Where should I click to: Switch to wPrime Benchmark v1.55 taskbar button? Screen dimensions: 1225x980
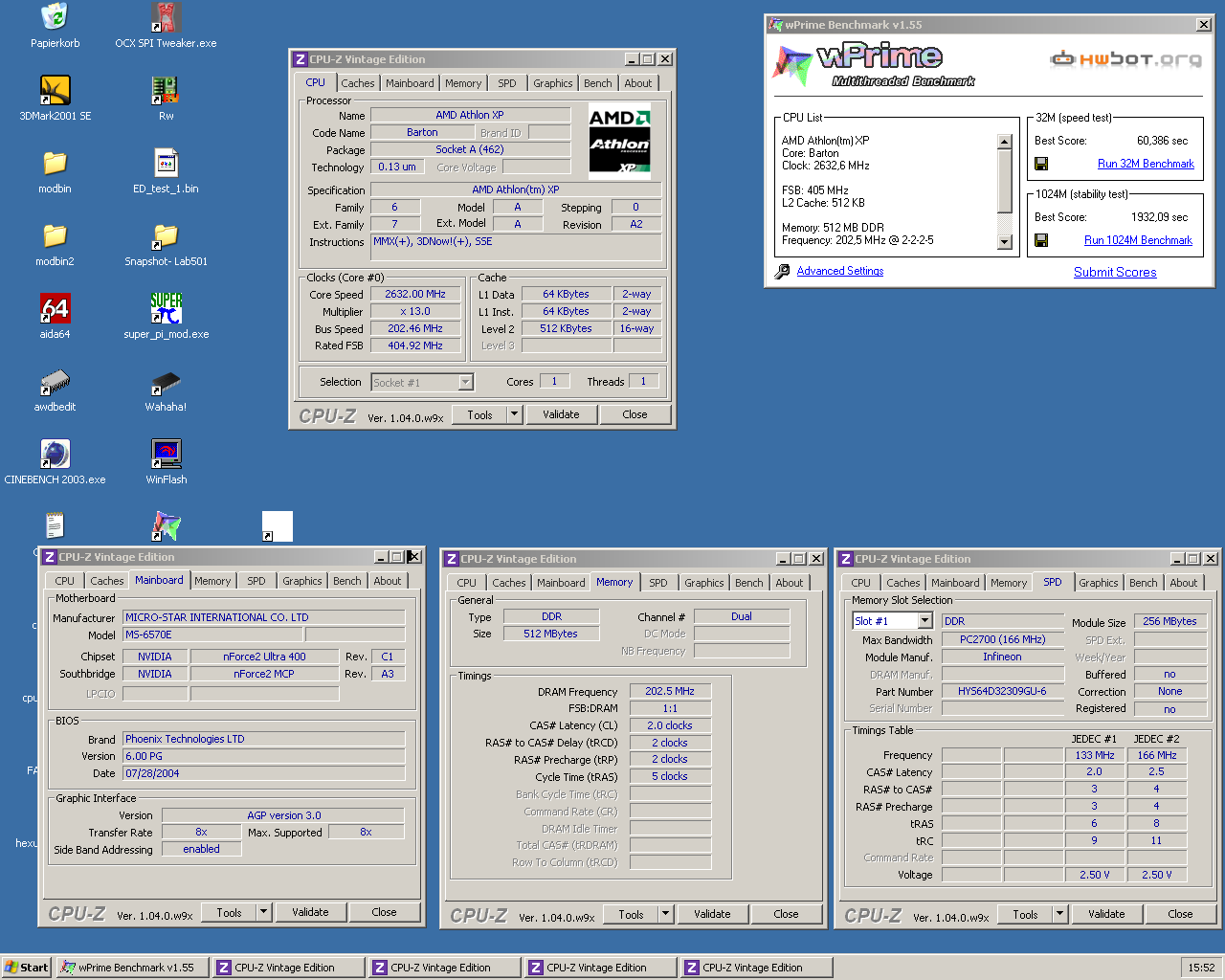click(132, 968)
